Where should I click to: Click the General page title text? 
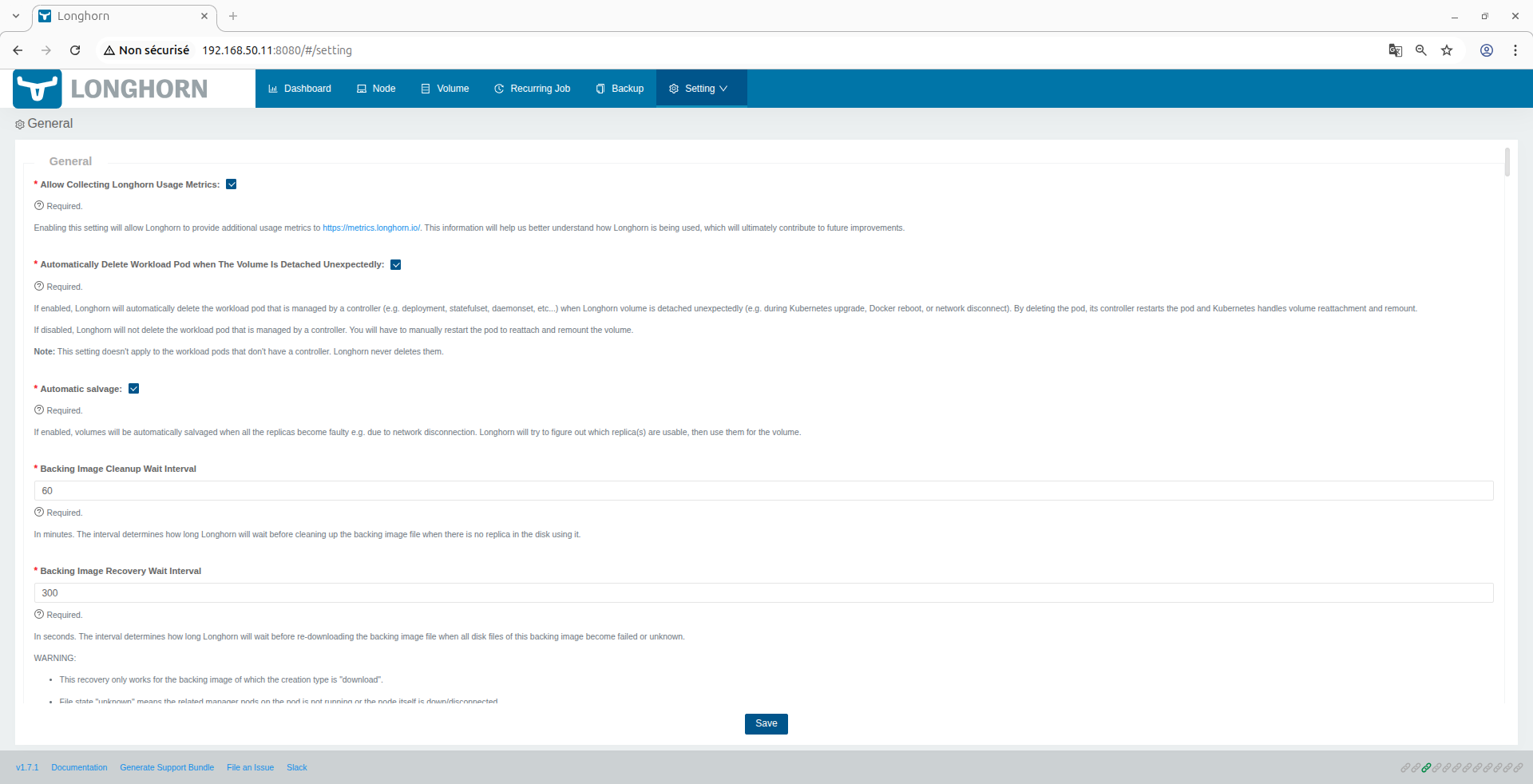[x=50, y=124]
